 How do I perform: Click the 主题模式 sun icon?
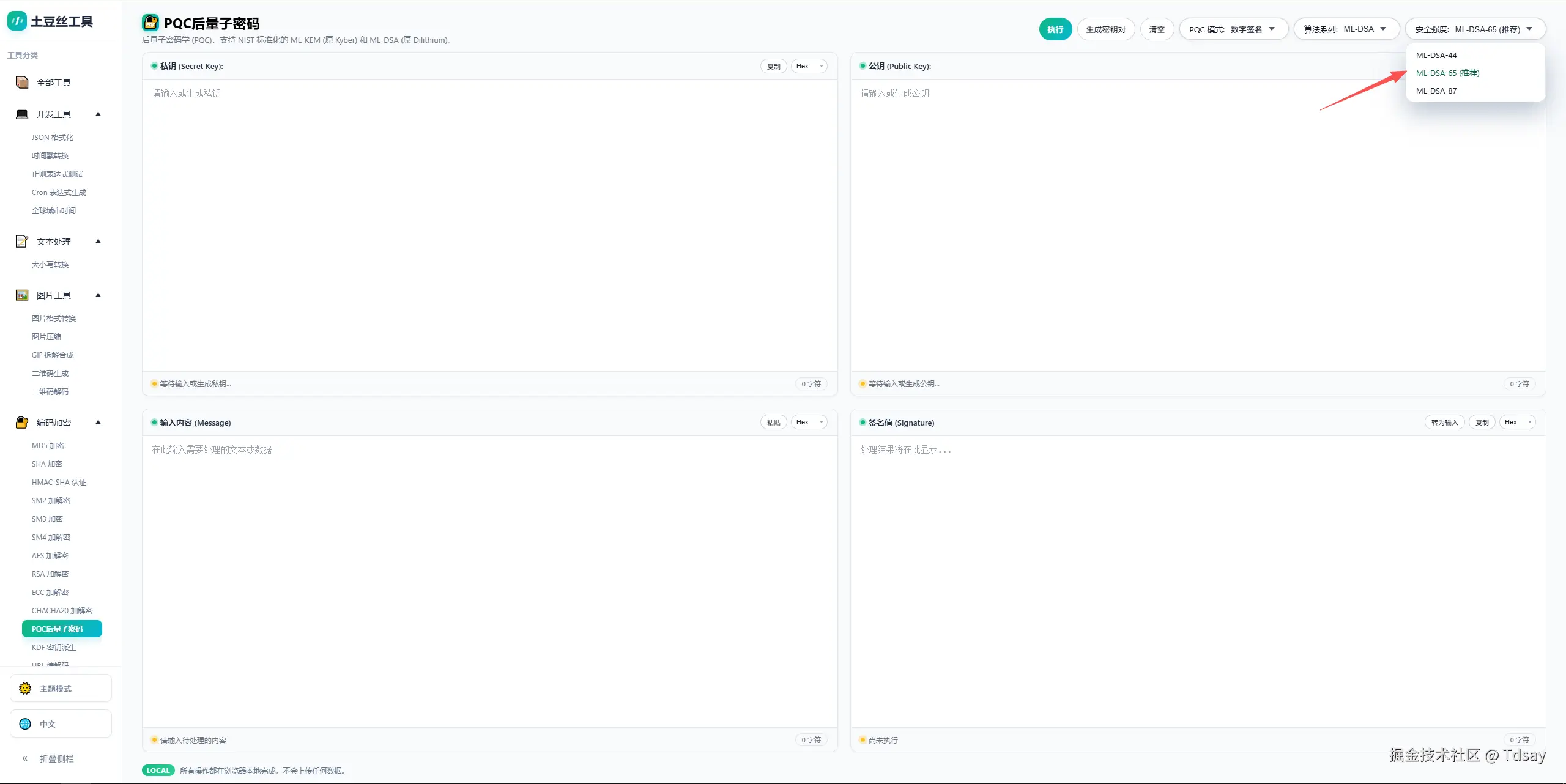coord(25,689)
